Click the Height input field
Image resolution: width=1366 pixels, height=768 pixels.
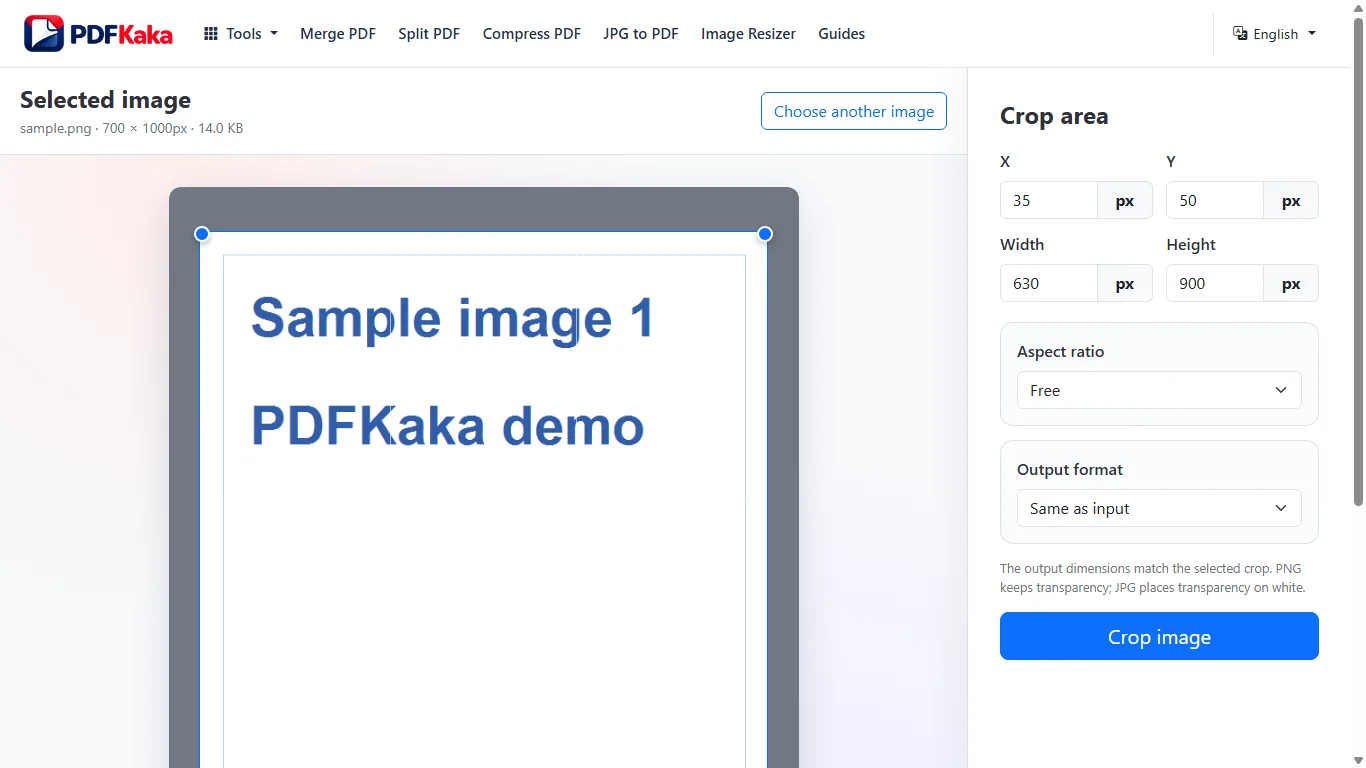coord(1215,283)
